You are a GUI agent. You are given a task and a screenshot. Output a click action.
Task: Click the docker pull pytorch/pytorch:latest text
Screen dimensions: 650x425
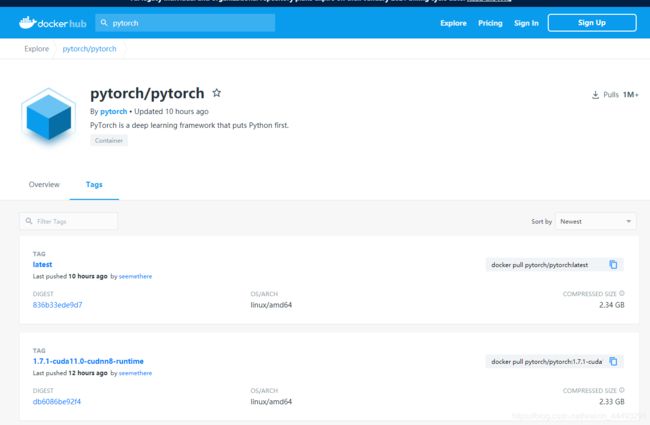539,265
